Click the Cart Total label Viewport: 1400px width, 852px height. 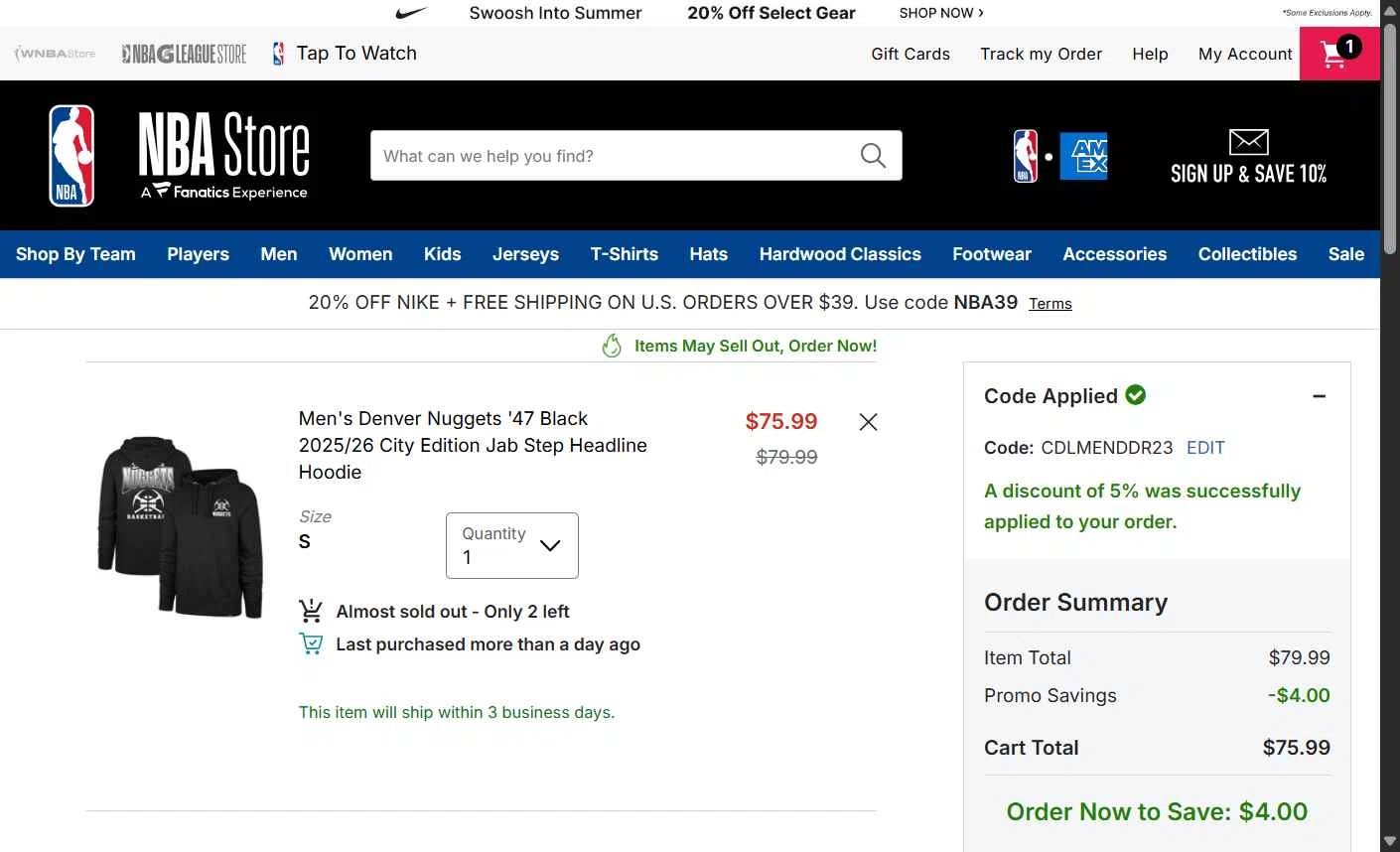pos(1031,748)
